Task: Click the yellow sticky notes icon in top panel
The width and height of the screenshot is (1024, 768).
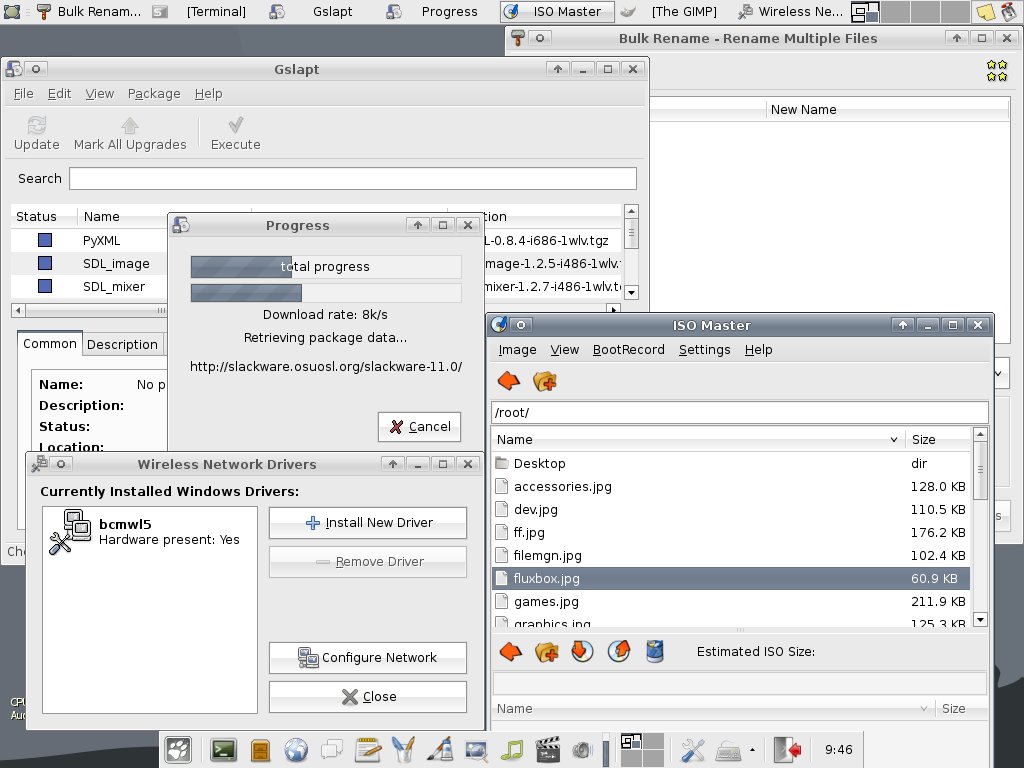Action: [985, 11]
